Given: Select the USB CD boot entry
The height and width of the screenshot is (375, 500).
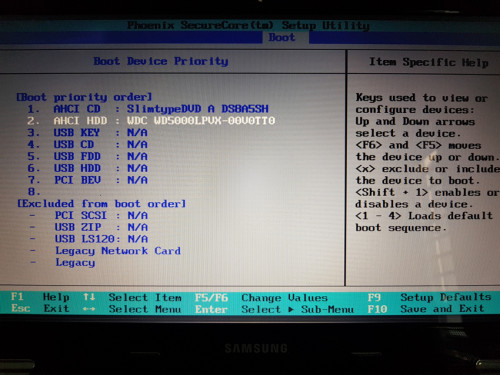Looking at the screenshot, I should [88, 145].
